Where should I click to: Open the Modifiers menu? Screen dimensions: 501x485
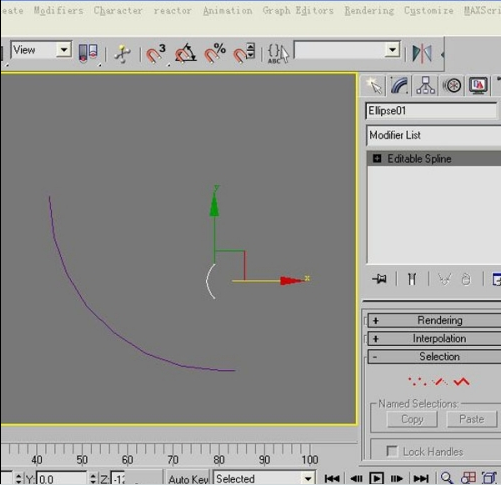tap(58, 11)
